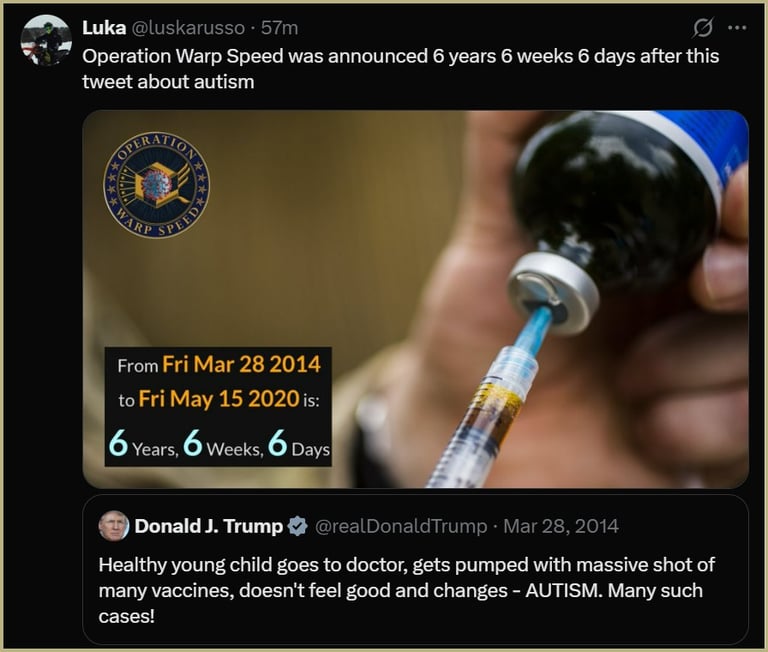Click the blue verified badge
Image resolution: width=768 pixels, height=652 pixels.
[297, 526]
